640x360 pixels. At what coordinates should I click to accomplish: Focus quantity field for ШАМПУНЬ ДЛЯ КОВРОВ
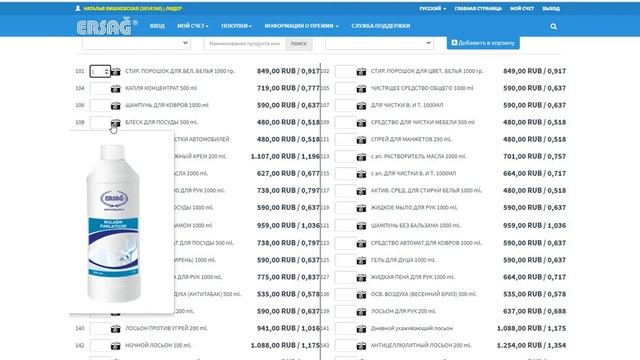(x=100, y=106)
